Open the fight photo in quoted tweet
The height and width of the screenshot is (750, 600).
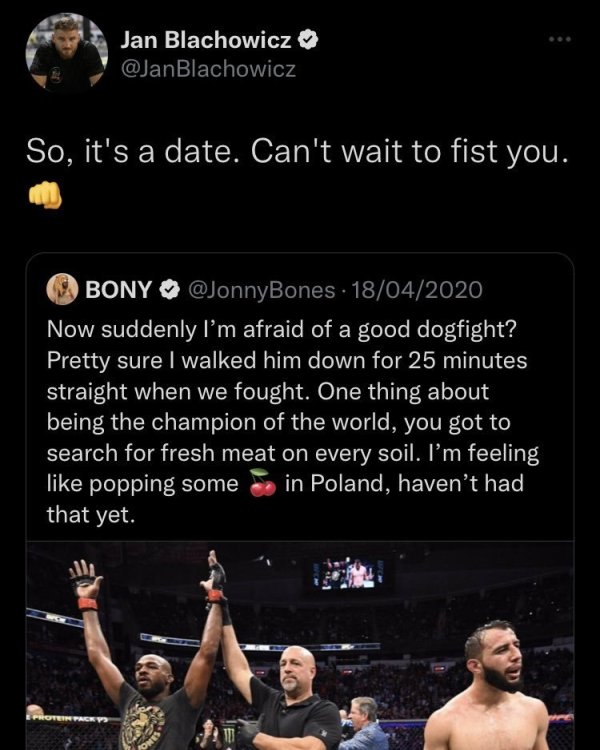coord(300,645)
